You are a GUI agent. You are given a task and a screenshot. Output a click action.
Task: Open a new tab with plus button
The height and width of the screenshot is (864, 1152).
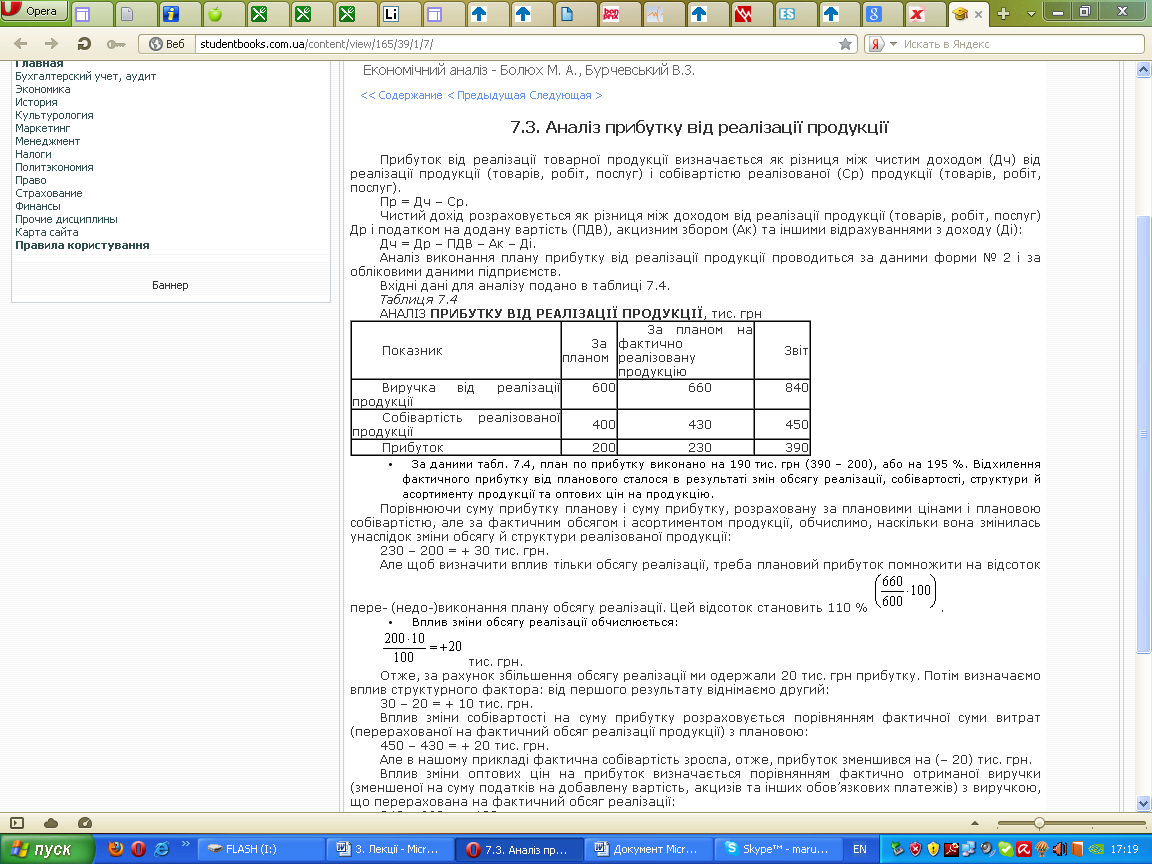click(x=1004, y=13)
